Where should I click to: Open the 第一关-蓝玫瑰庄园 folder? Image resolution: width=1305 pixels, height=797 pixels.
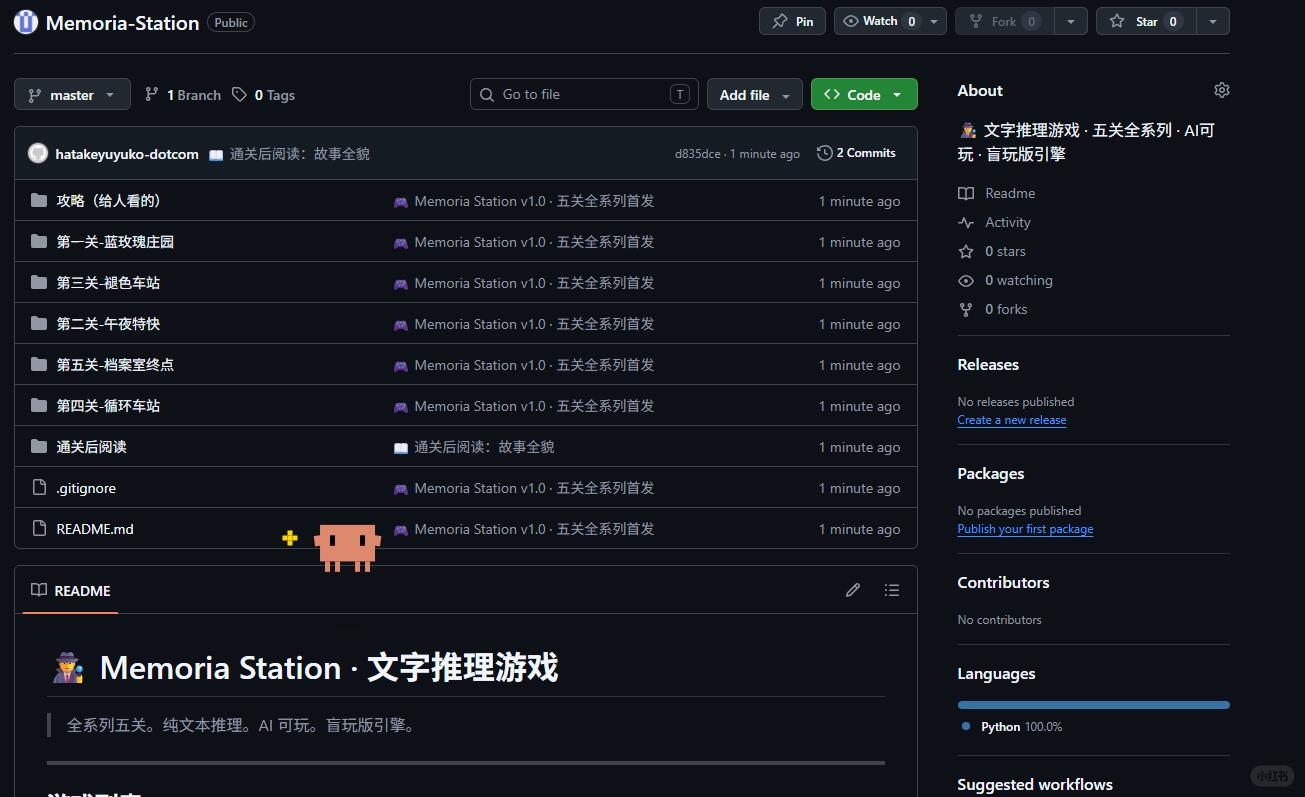116,242
